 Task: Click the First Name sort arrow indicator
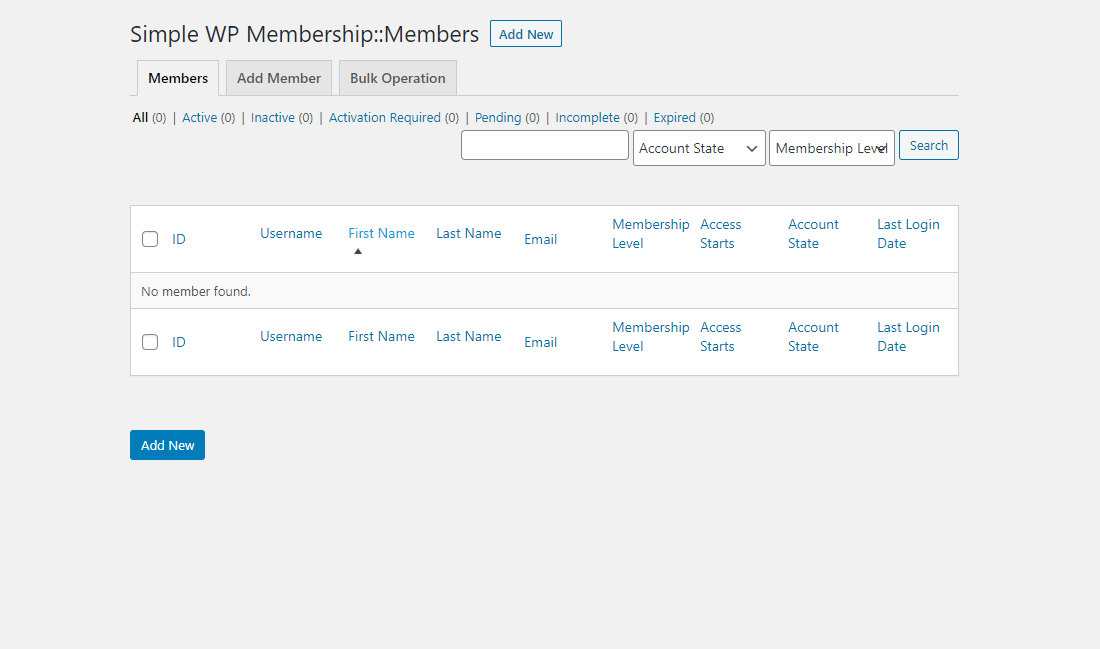(x=358, y=251)
